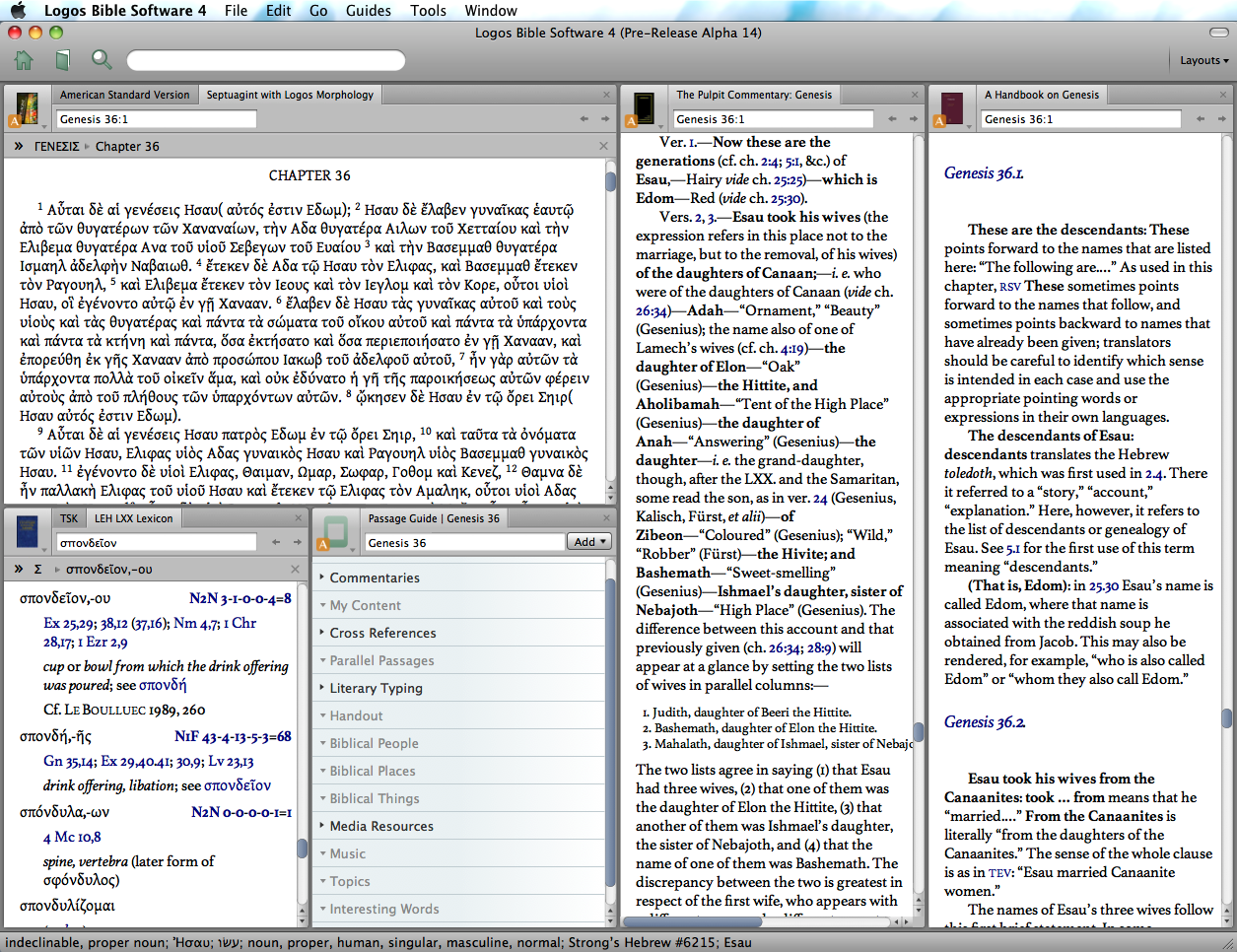Close the σπονδεῖον,-ου locator bar
This screenshot has height=952, width=1237.
295,569
